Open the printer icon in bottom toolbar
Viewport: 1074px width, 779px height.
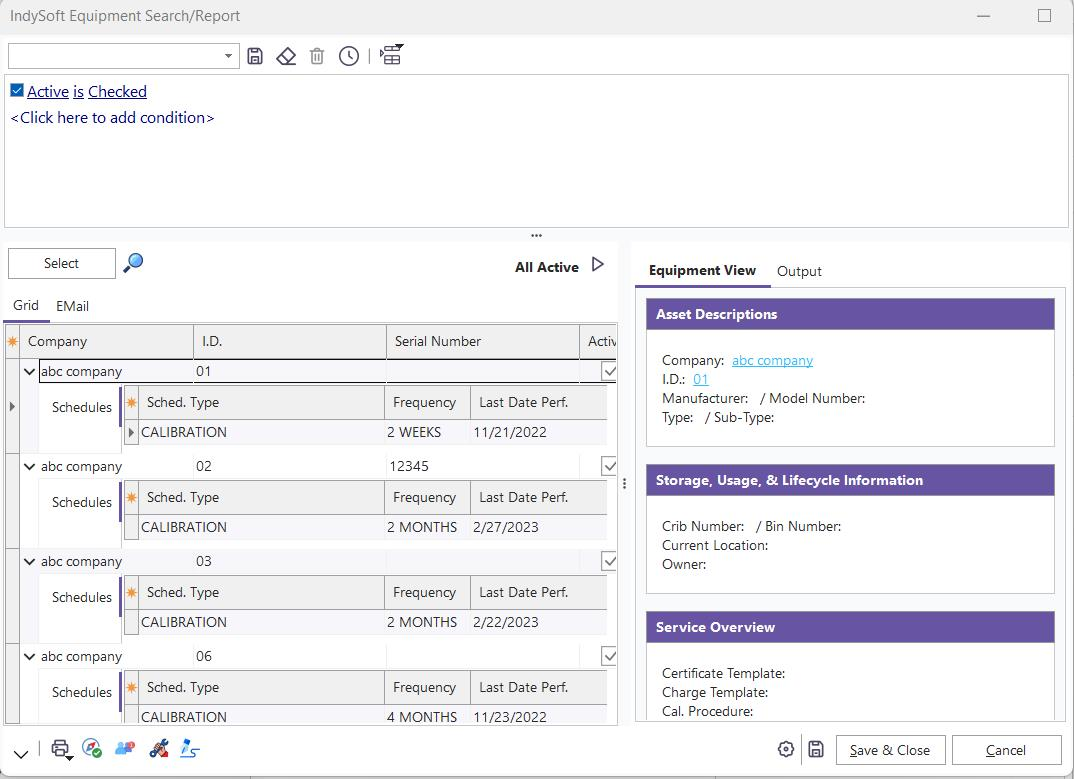[x=61, y=749]
